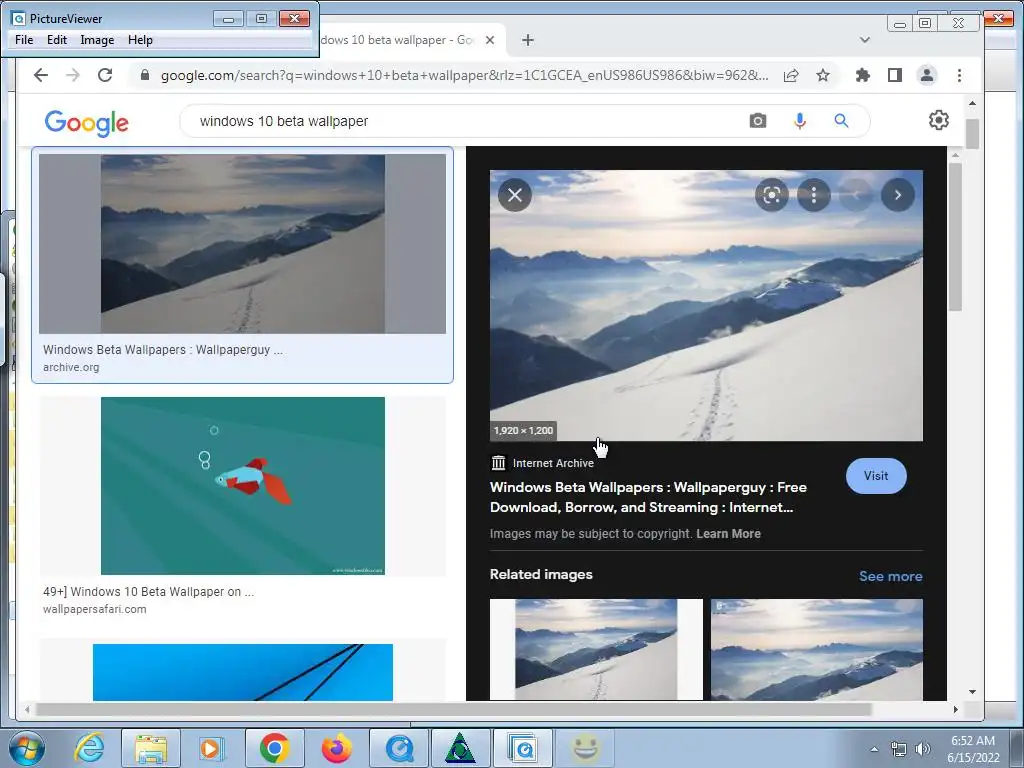This screenshot has width=1024, height=768.
Task: Open the Chrome three-dot menu
Action: [959, 75]
